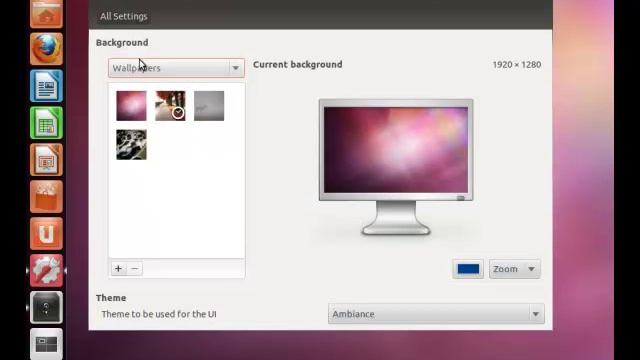The image size is (640, 360).
Task: Open the dark launcher icon below System Settings
Action: pos(46,307)
